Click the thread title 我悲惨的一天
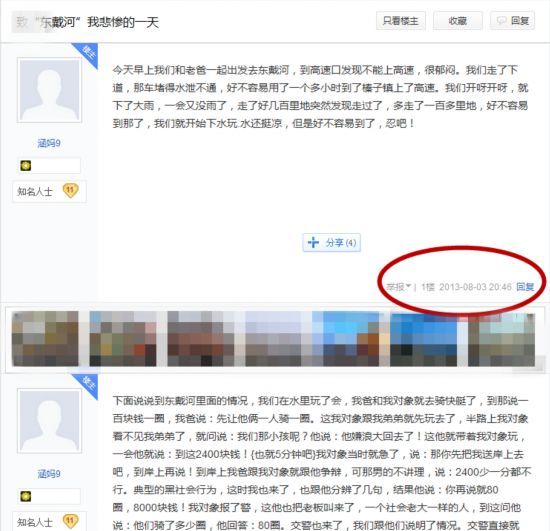This screenshot has width=550, height=531. point(123,22)
